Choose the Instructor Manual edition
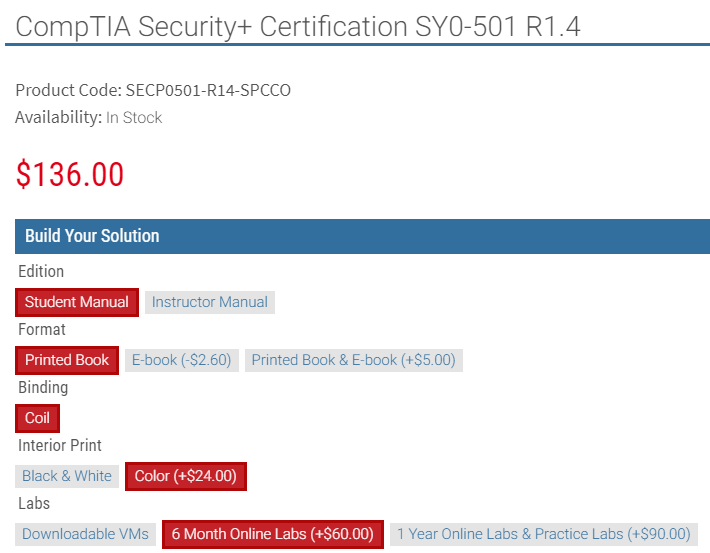The width and height of the screenshot is (710, 553). pos(210,302)
